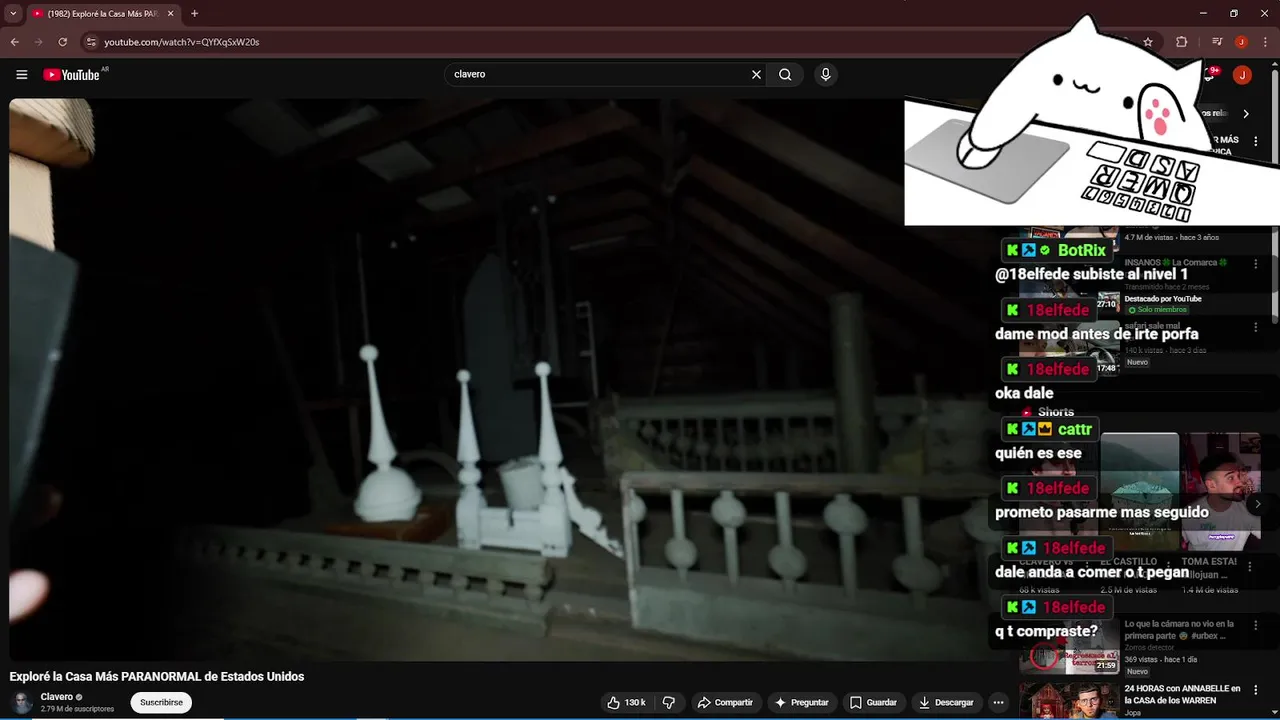Open options for Lo que la cámara video
1280x720 pixels.
1256,626
